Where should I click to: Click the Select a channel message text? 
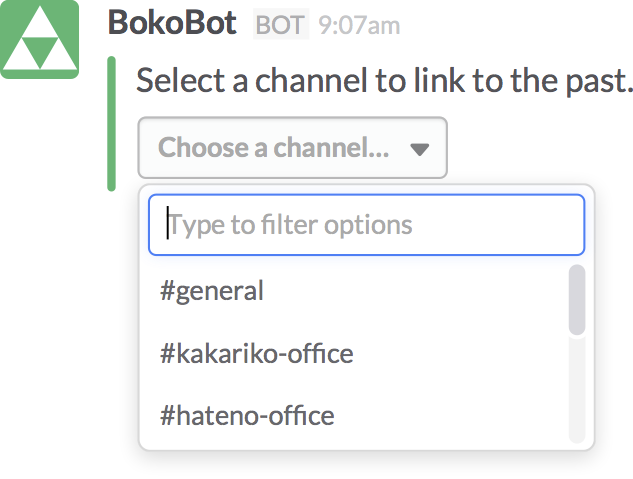click(x=385, y=81)
